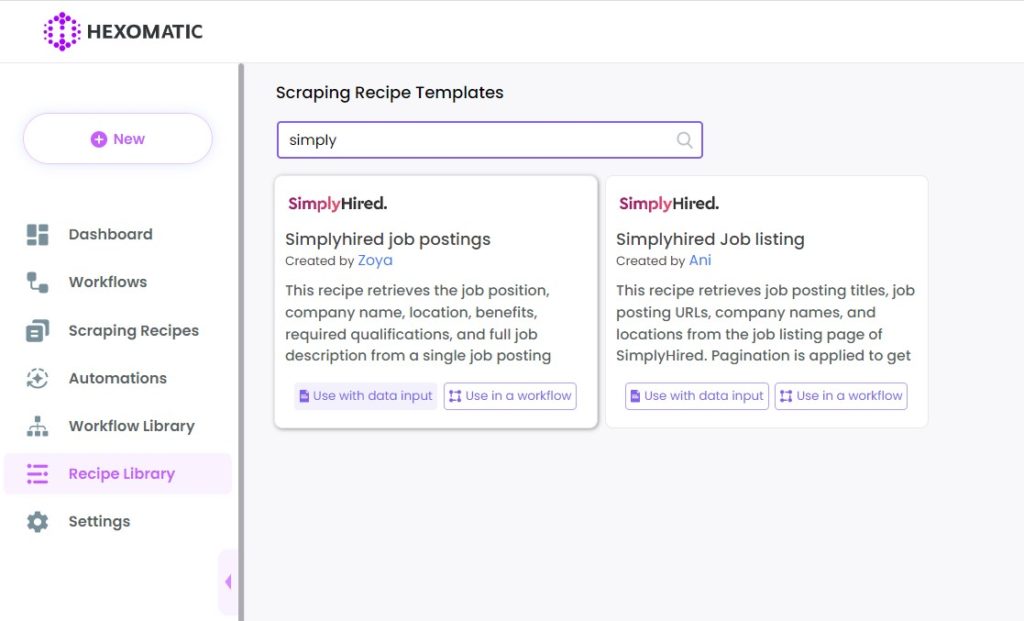This screenshot has height=621, width=1024.
Task: Click the Automations icon
Action: coord(37,378)
